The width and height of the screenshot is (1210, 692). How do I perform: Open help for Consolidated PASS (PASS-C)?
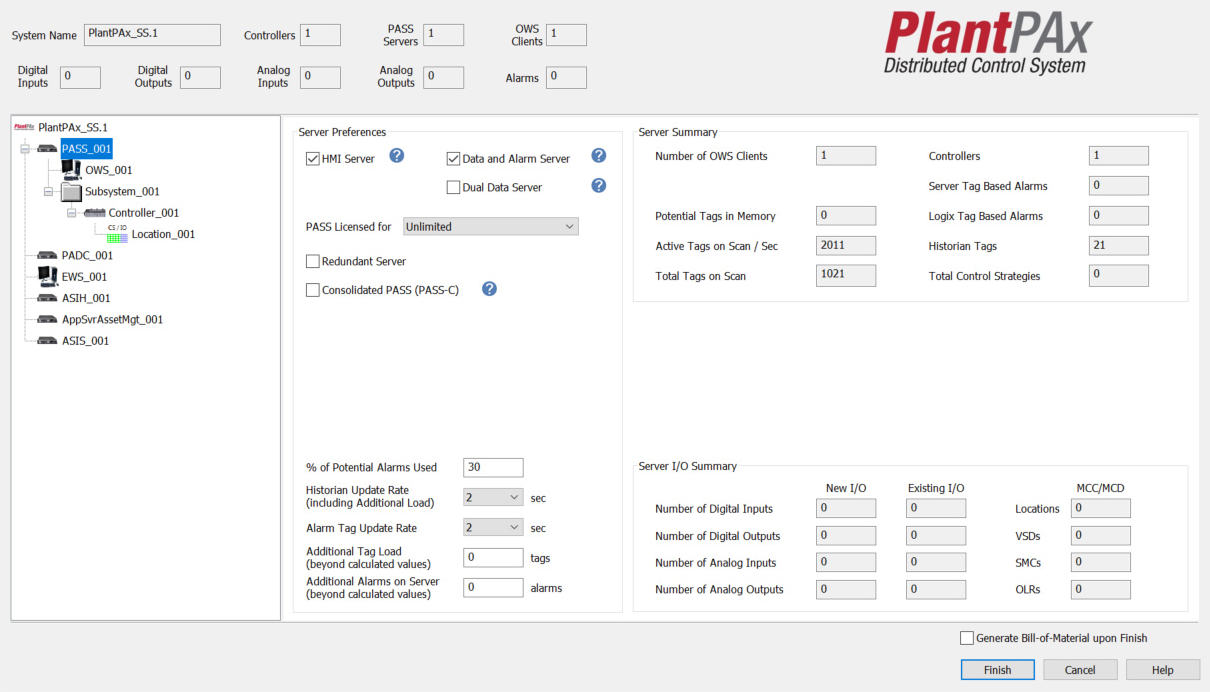pos(489,289)
